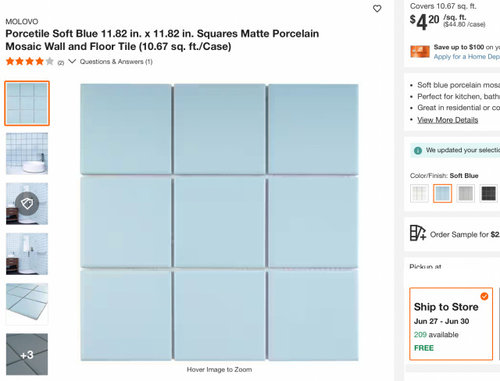Viewport: 500px width, 381px height.
Task: Click the order sample swatch icon
Action: (418, 233)
